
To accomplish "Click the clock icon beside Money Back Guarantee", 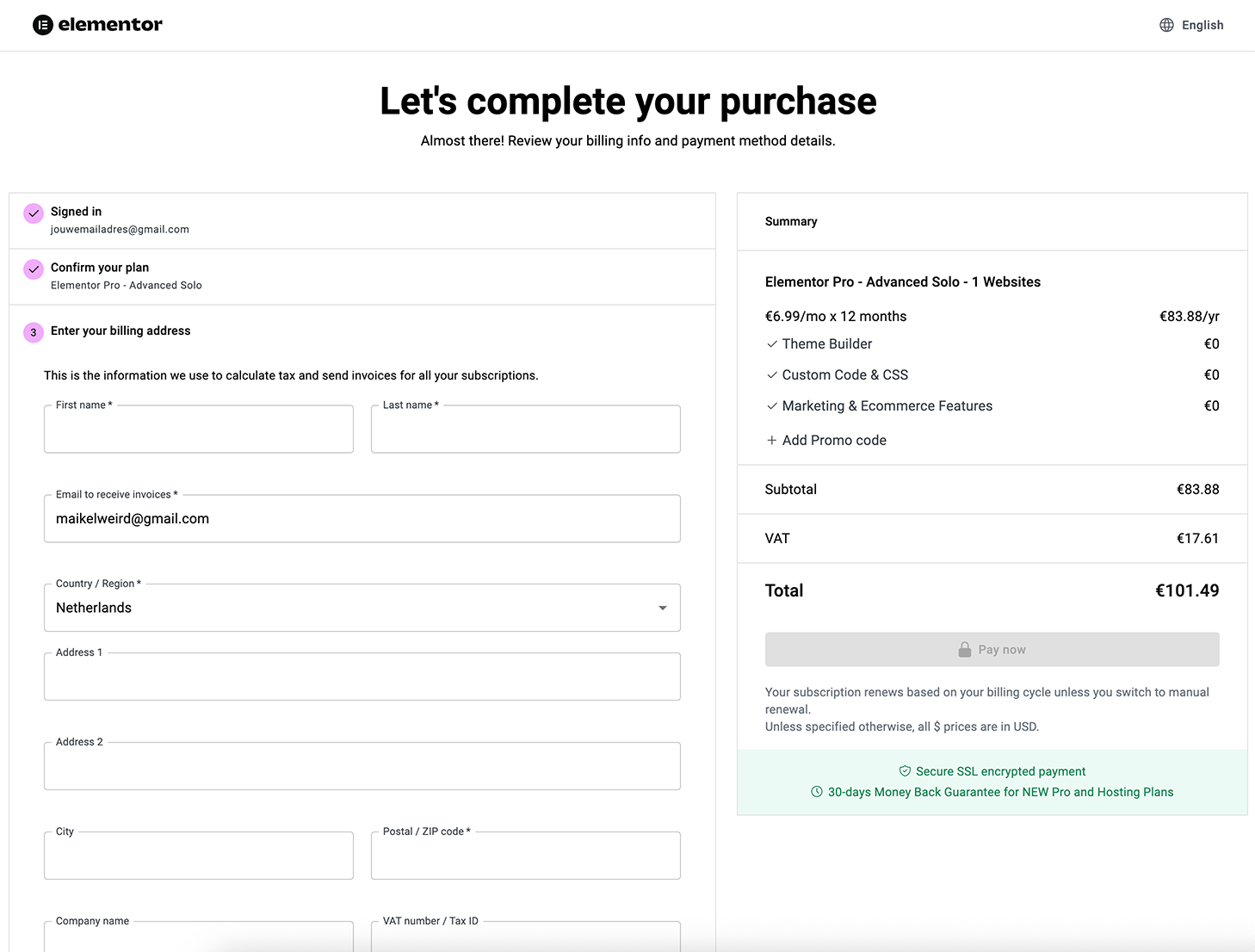I will click(x=817, y=792).
